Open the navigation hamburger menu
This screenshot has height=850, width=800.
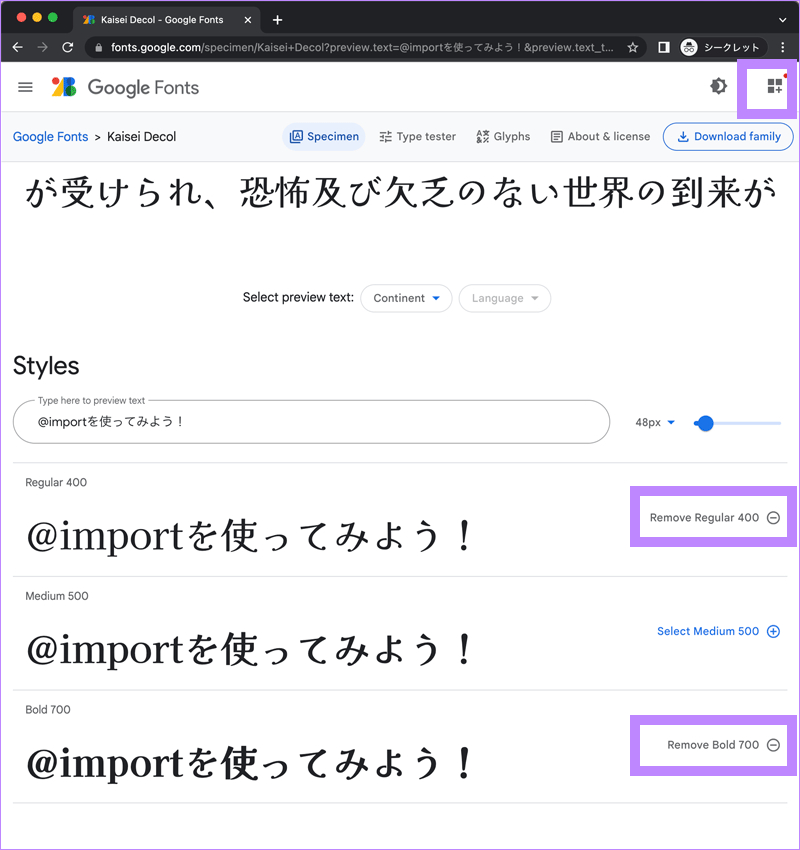click(25, 87)
